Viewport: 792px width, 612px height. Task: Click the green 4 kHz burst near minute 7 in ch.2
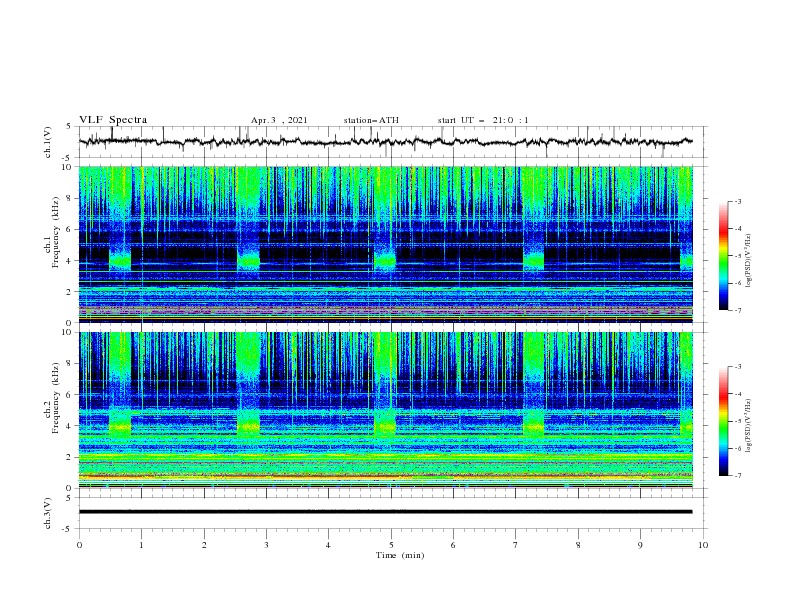click(x=533, y=425)
